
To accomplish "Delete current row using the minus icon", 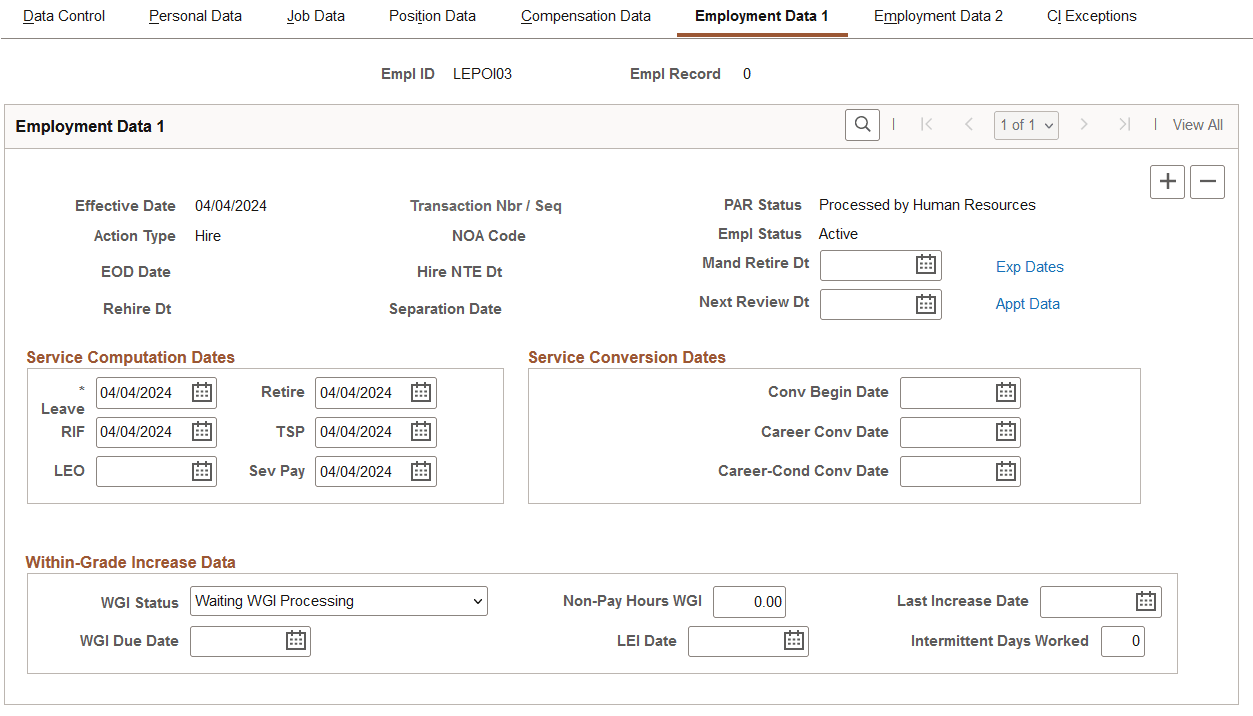I will click(1207, 181).
